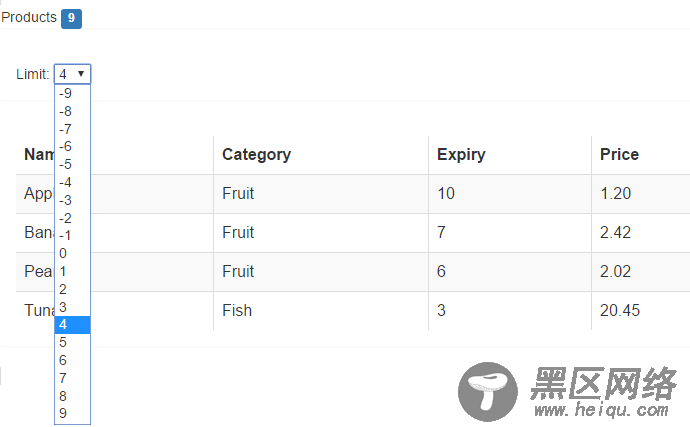
Task: Choose option -5 from the dropdown
Action: 72,164
